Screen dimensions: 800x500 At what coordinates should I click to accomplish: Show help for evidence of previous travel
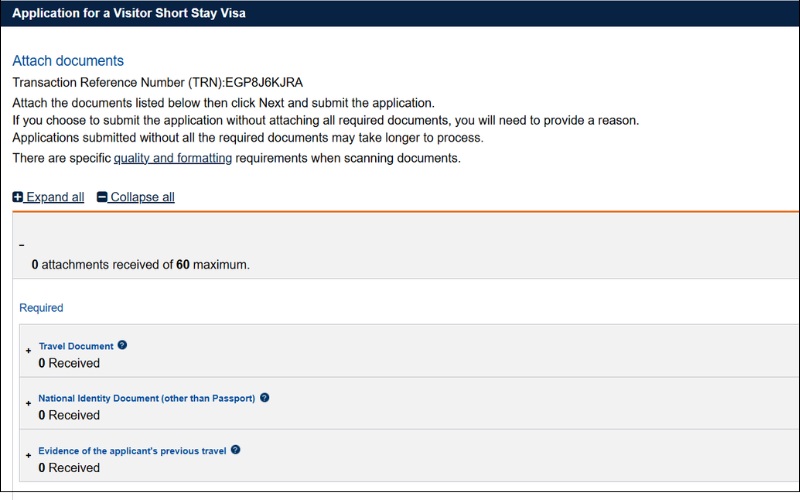click(x=236, y=450)
